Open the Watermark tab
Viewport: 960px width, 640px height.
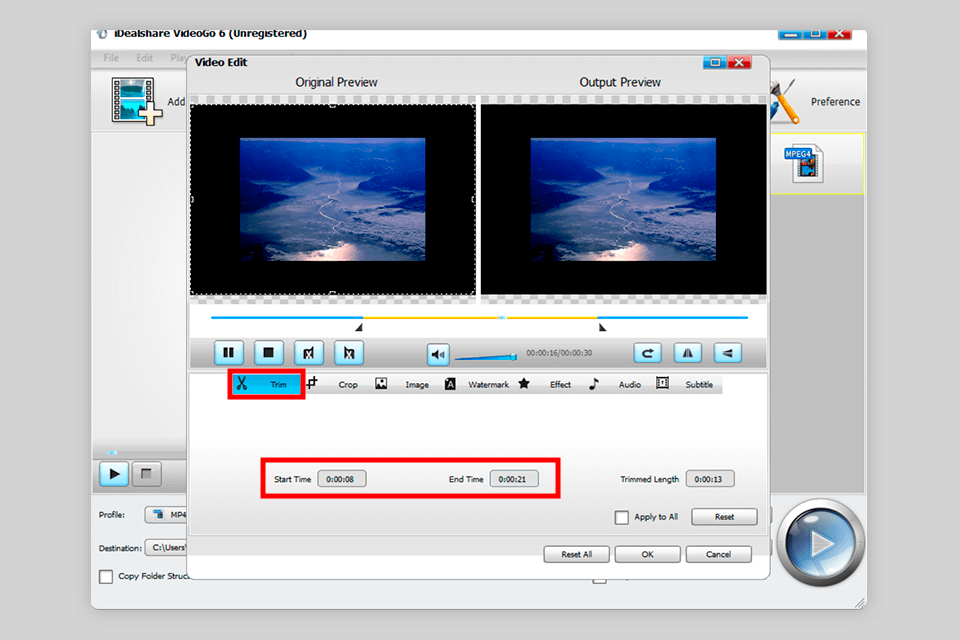pyautogui.click(x=477, y=384)
